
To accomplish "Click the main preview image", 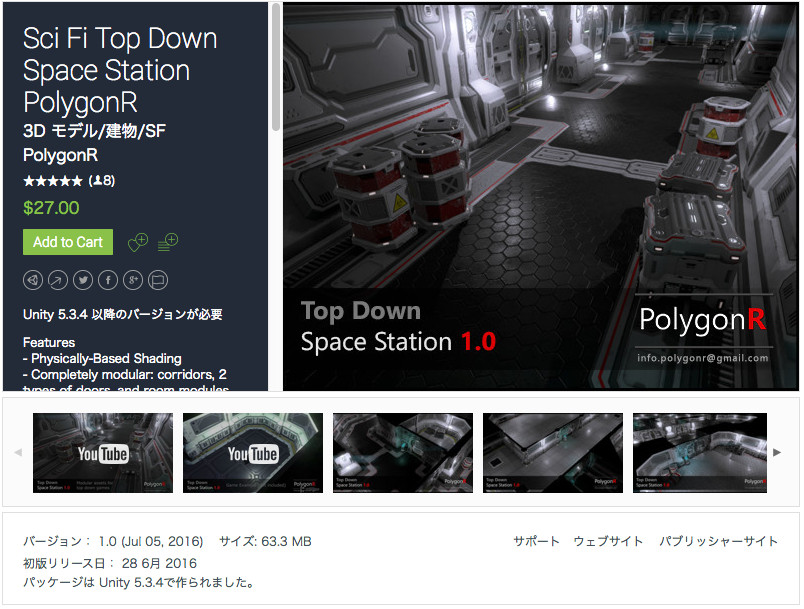I will (x=541, y=197).
